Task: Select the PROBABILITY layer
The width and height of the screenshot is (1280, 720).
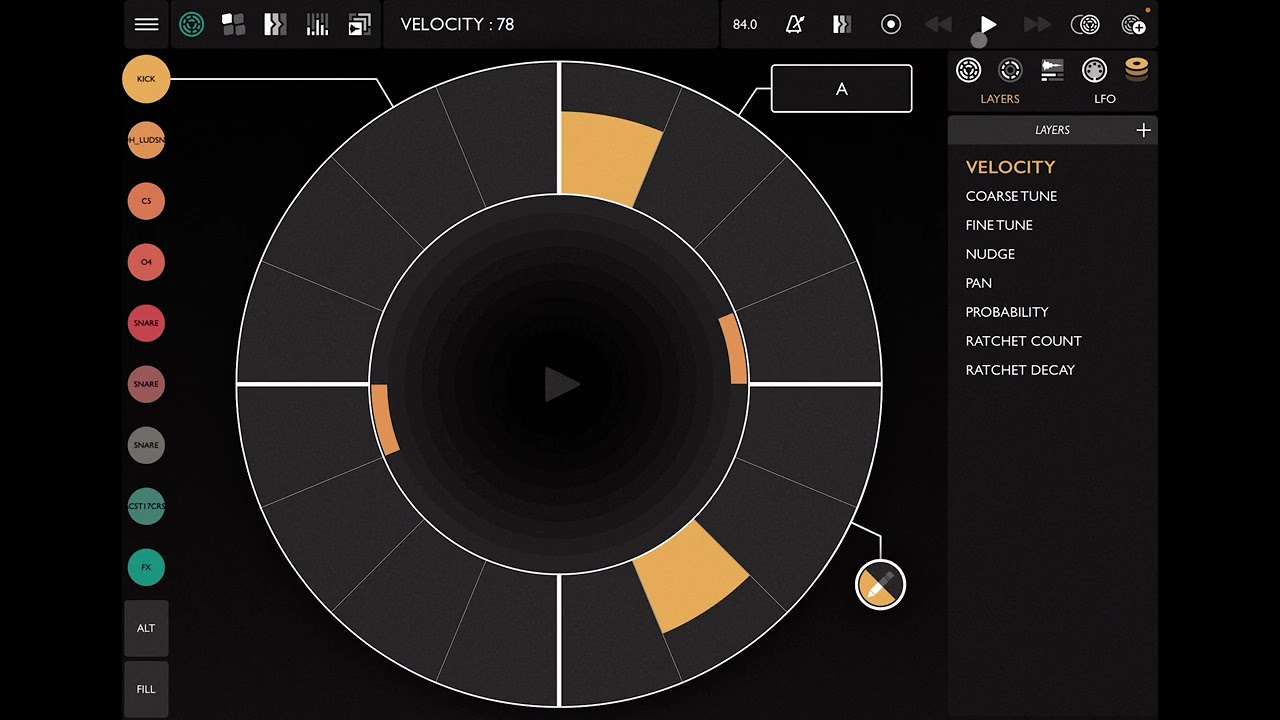Action: coord(1007,312)
